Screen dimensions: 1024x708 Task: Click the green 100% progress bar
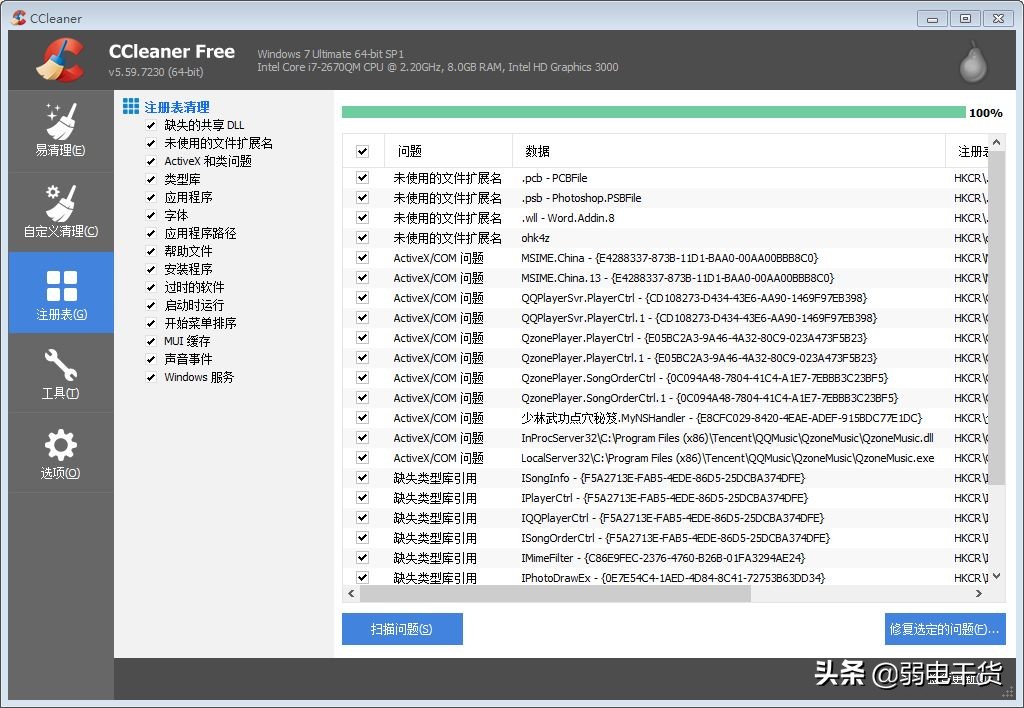pyautogui.click(x=650, y=113)
